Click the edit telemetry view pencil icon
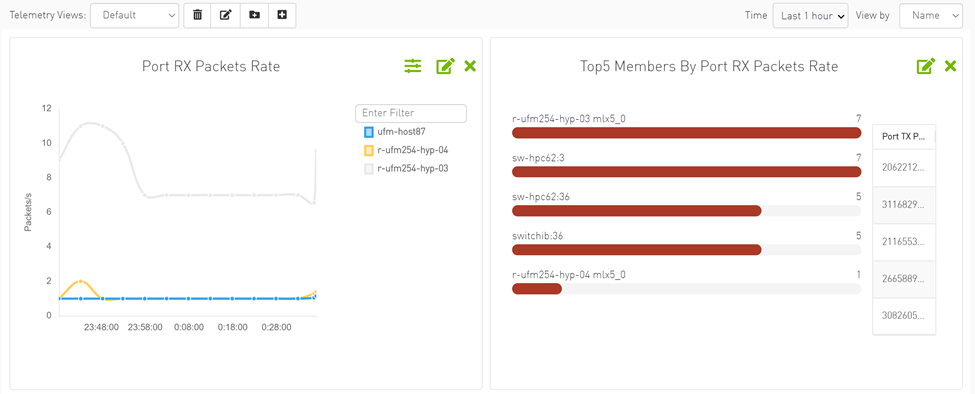Image resolution: width=975 pixels, height=394 pixels. [x=226, y=16]
